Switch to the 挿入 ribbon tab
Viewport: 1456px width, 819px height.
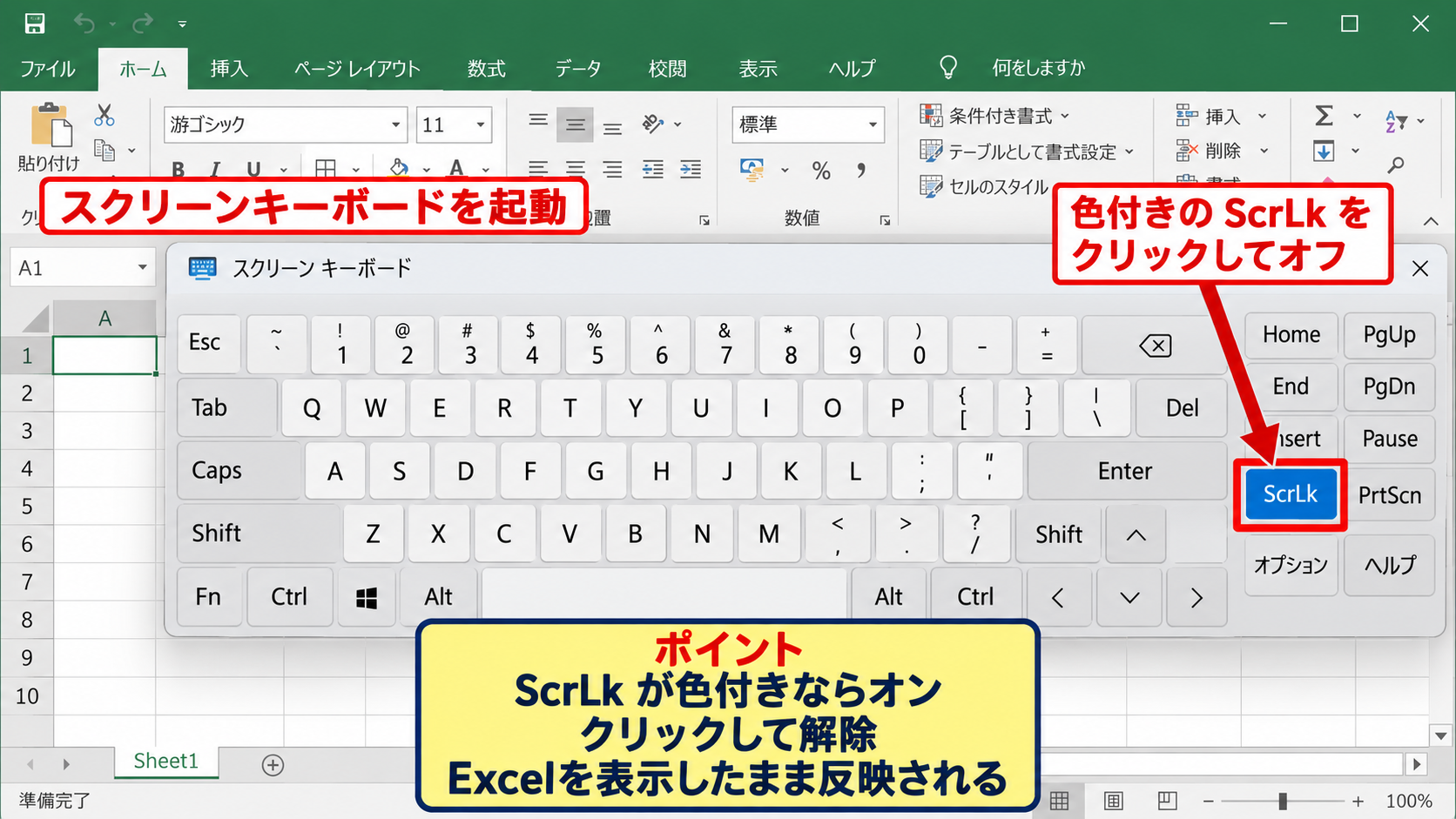tap(229, 69)
